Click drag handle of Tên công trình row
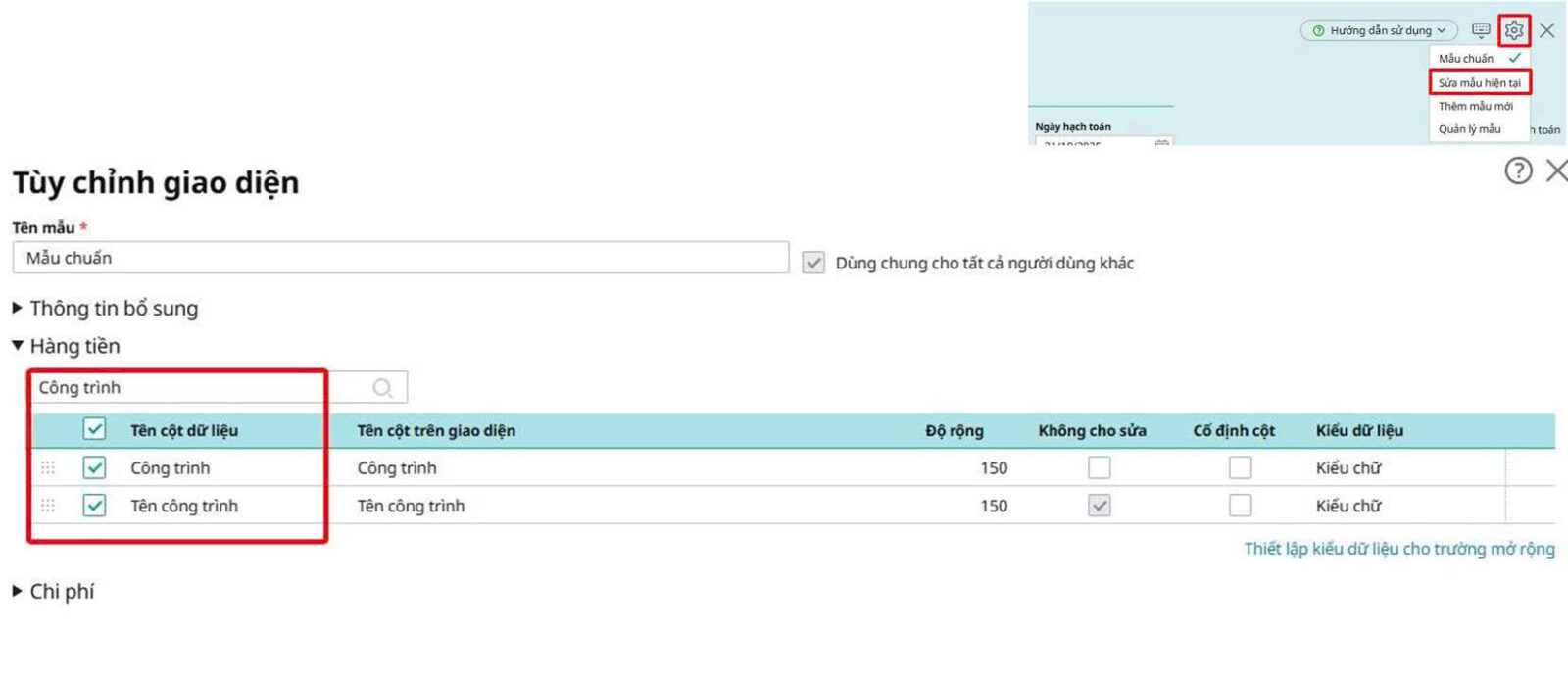The height and width of the screenshot is (681, 1568). pyautogui.click(x=48, y=506)
